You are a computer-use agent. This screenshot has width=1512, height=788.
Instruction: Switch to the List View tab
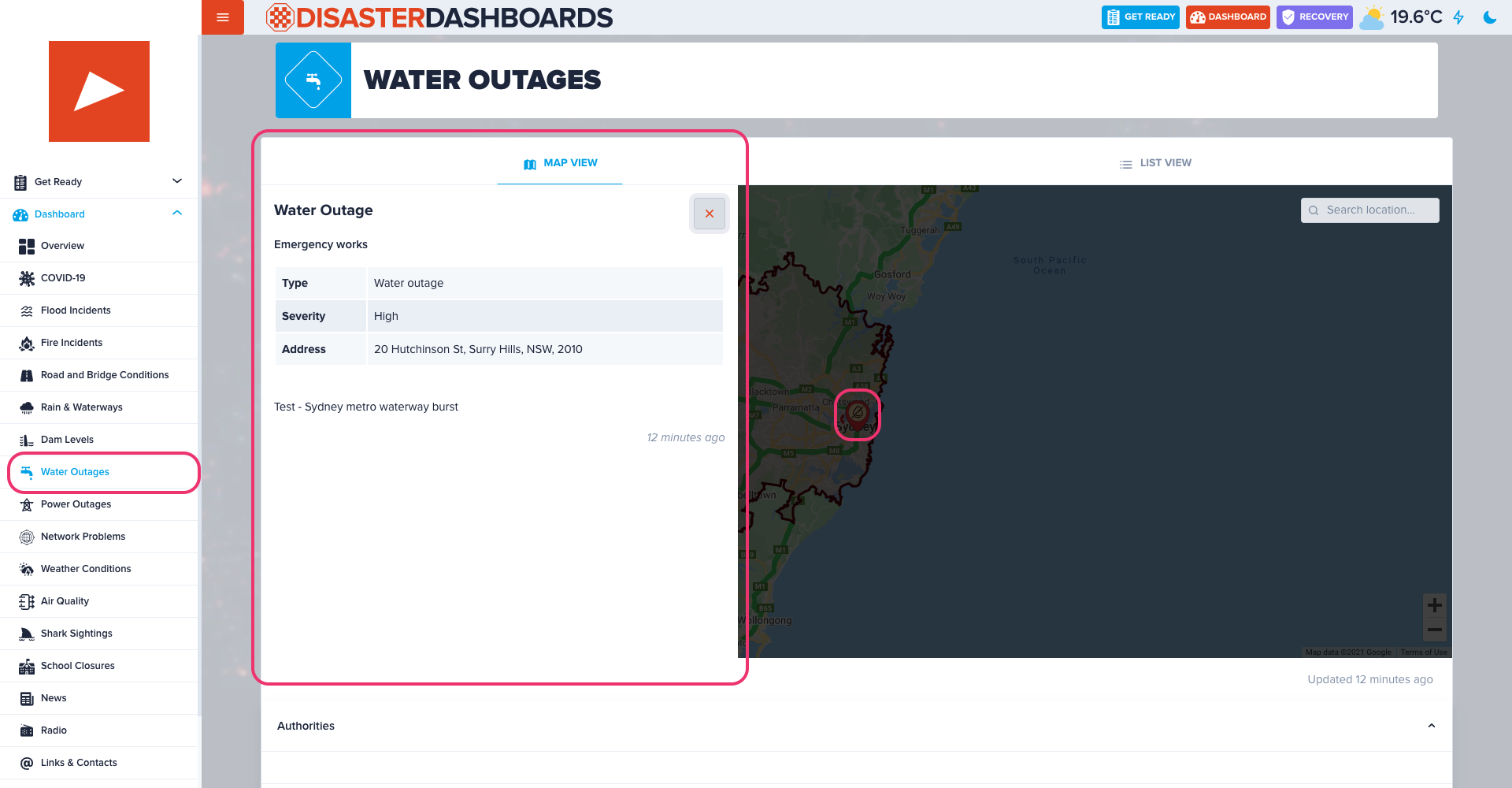point(1155,163)
